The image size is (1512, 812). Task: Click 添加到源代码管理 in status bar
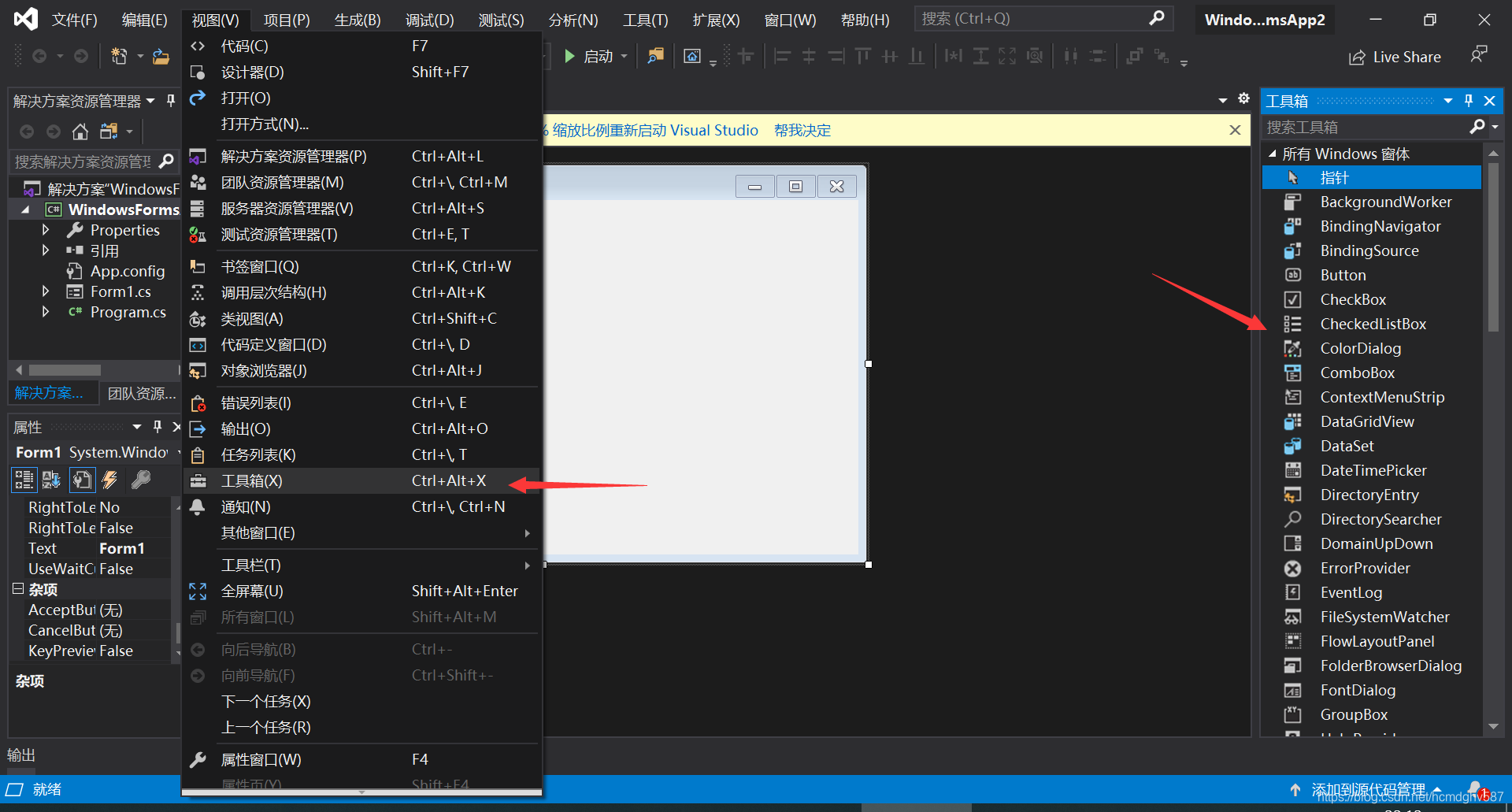[1368, 789]
